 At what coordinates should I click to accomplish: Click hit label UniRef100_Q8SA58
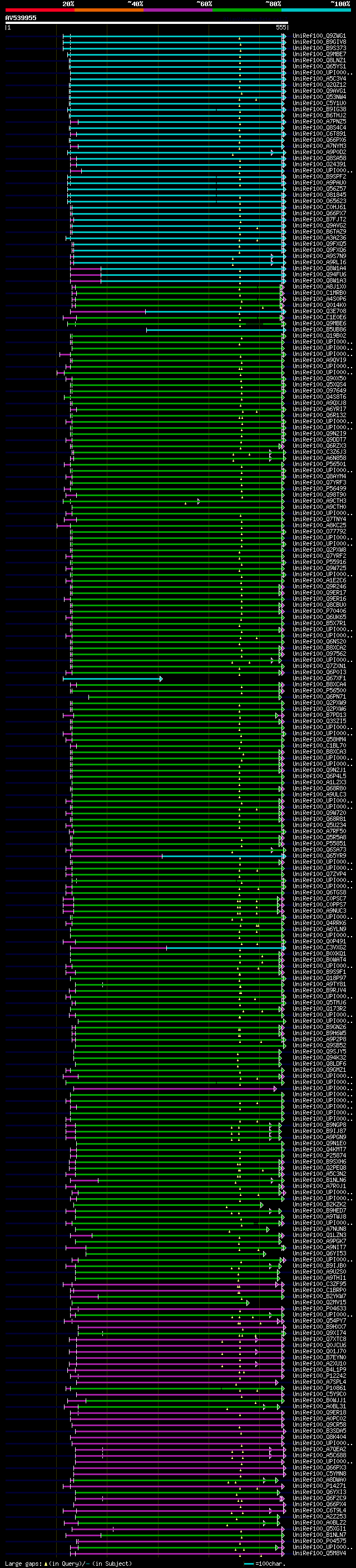tap(319, 159)
